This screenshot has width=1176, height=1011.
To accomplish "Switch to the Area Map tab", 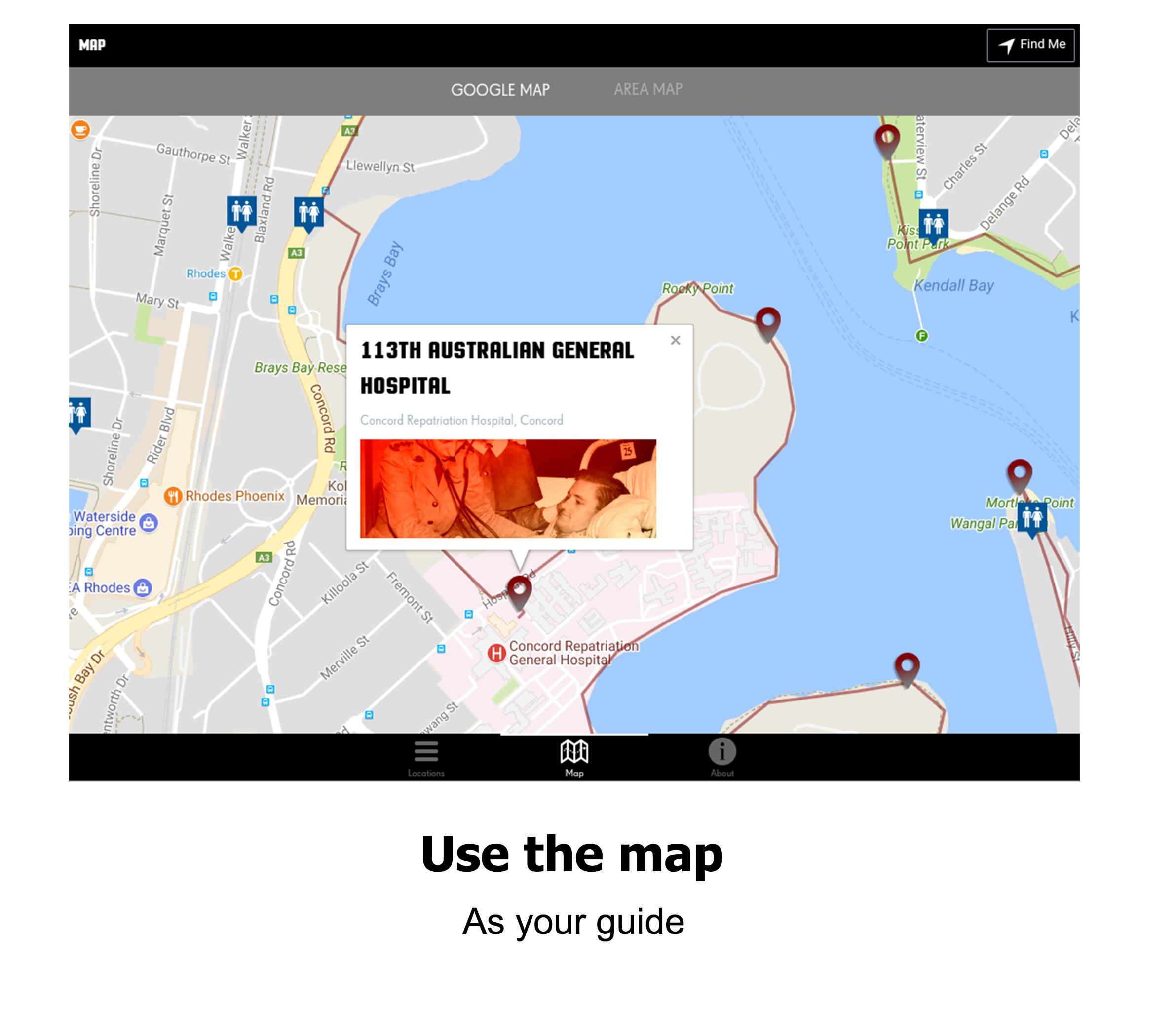I will point(647,90).
